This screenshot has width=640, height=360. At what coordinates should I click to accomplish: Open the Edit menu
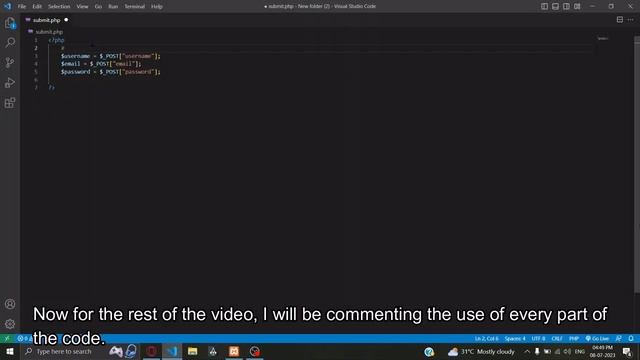pos(37,7)
